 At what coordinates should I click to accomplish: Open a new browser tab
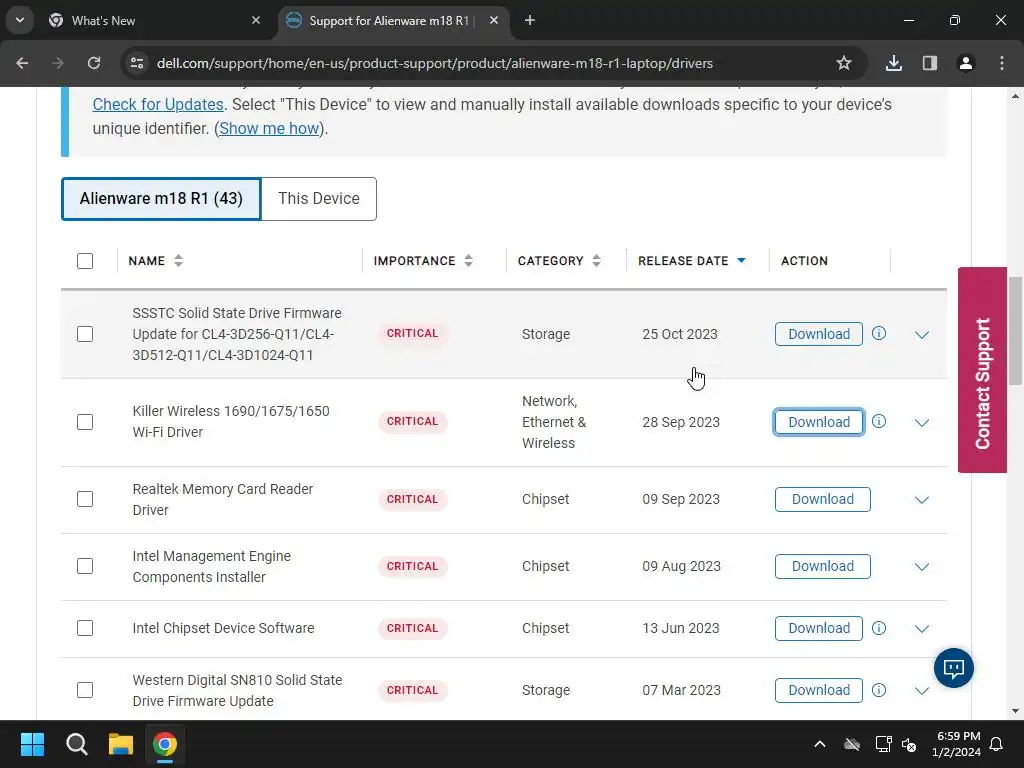pyautogui.click(x=530, y=20)
